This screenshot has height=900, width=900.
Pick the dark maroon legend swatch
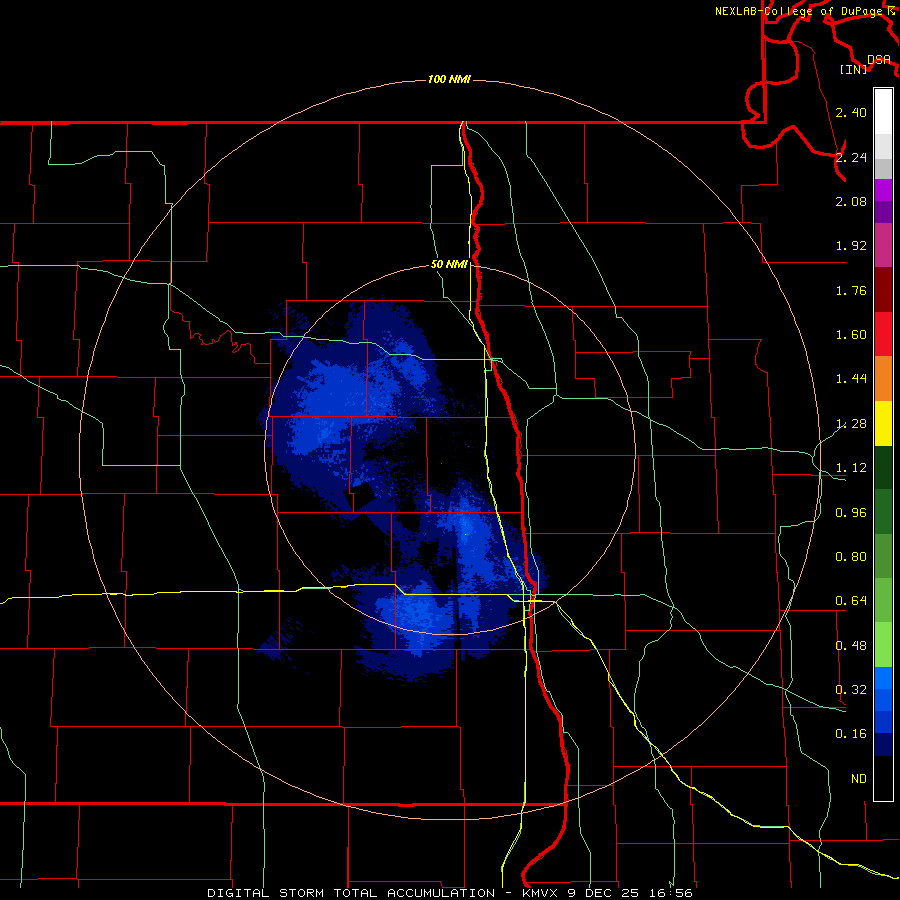[x=883, y=290]
